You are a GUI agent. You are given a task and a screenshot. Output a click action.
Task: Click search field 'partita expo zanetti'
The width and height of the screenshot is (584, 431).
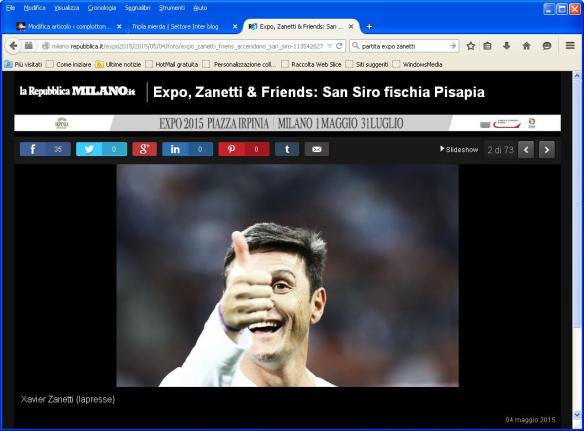[404, 46]
